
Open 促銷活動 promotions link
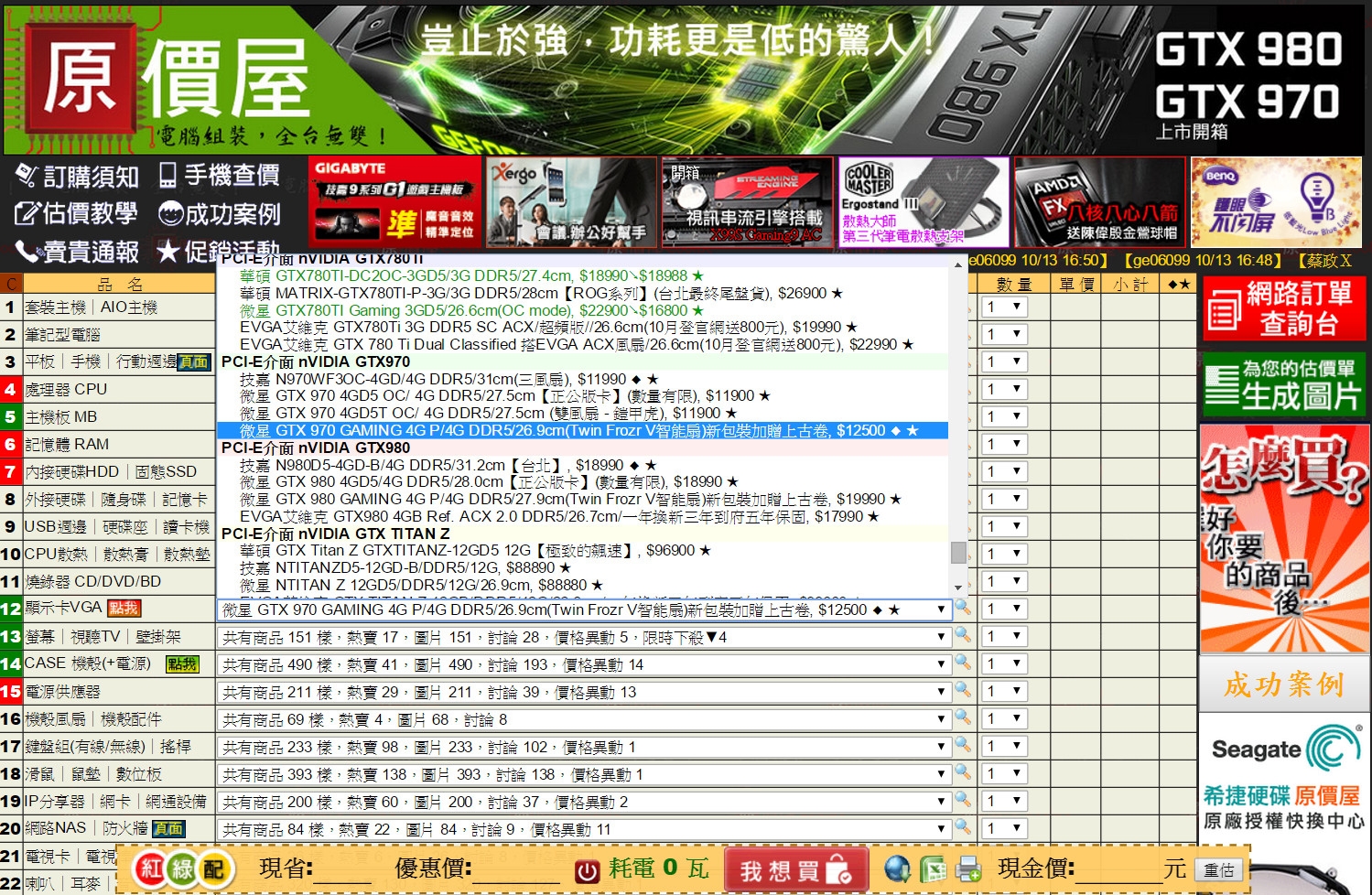(x=218, y=250)
